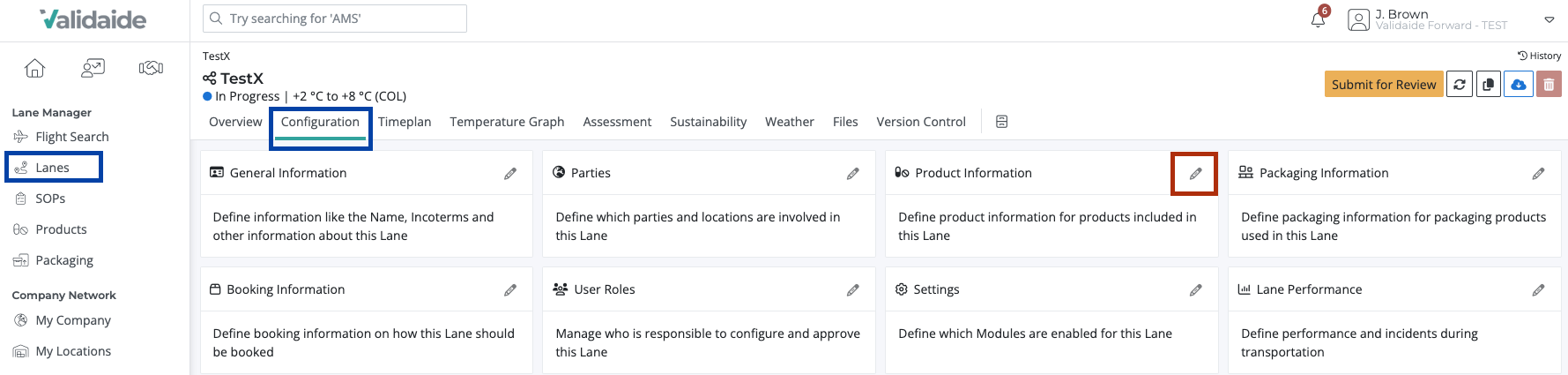Expand the J. Brown account dropdown arrow
Image resolution: width=1568 pixels, height=375 pixels.
click(1549, 19)
